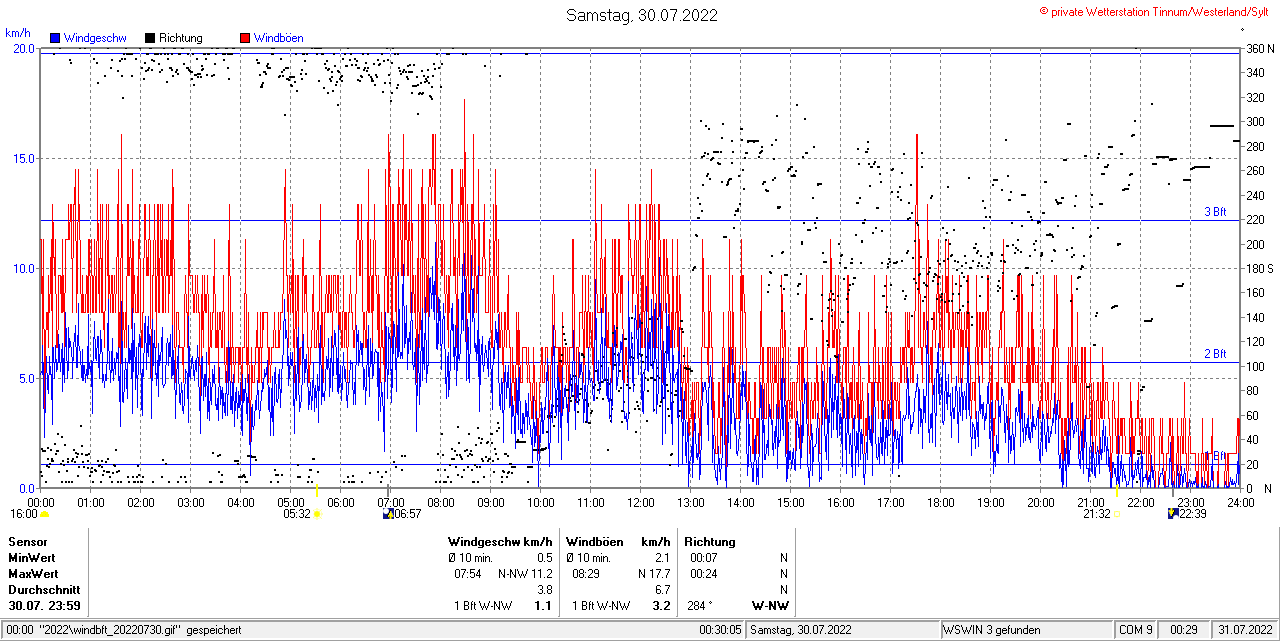Click the km/h unit label top left
The height and width of the screenshot is (641, 1280).
click(19, 33)
